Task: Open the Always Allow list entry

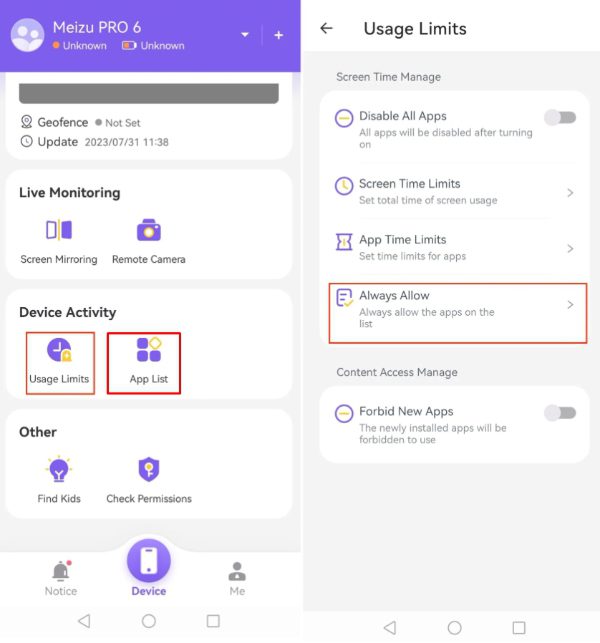Action: click(x=457, y=313)
